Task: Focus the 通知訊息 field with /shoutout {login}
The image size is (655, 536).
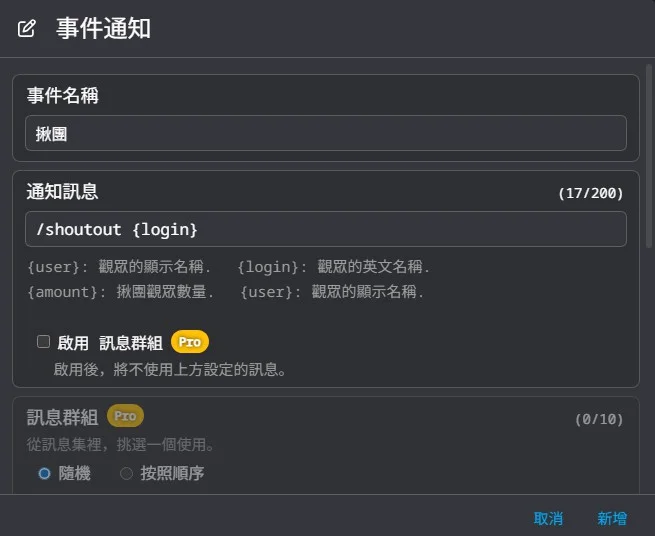Action: [326, 229]
